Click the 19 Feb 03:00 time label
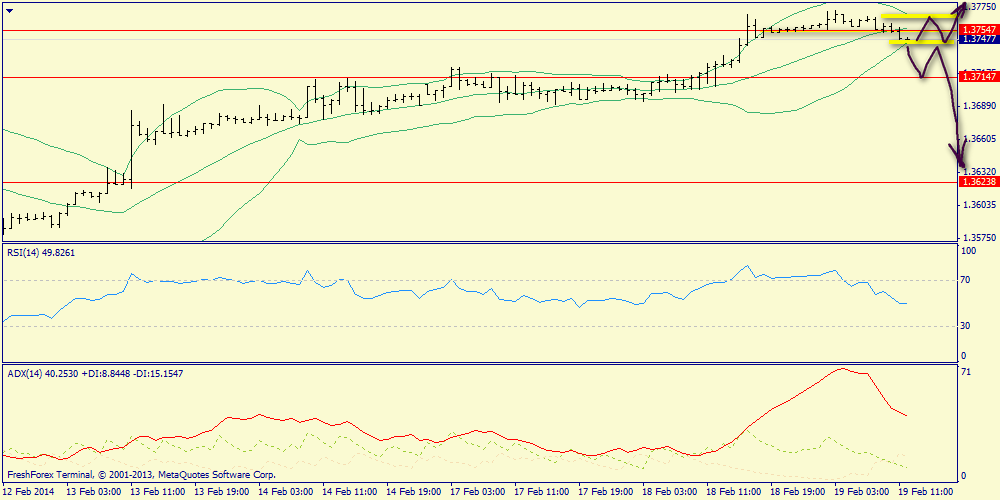 point(860,493)
